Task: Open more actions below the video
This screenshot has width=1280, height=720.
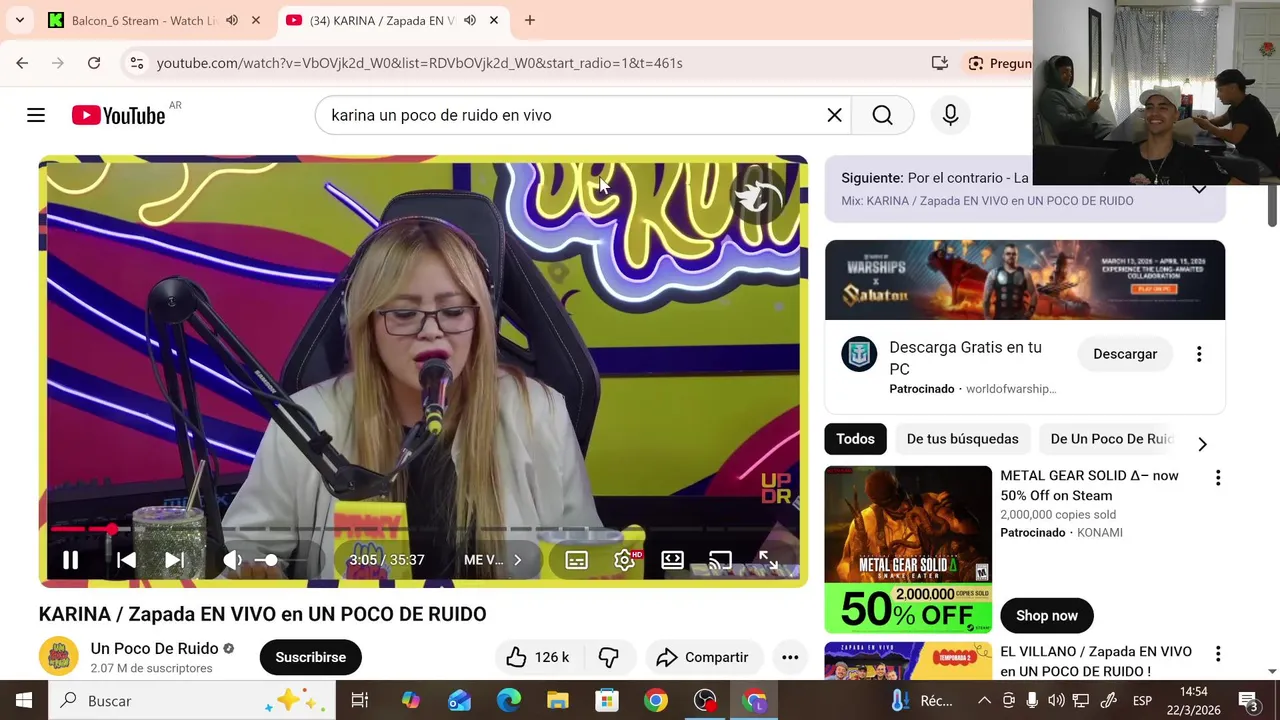Action: (x=790, y=657)
